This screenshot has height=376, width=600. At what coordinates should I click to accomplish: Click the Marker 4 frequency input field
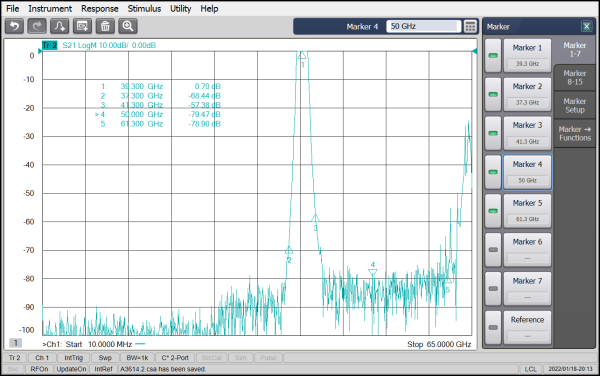click(x=423, y=26)
